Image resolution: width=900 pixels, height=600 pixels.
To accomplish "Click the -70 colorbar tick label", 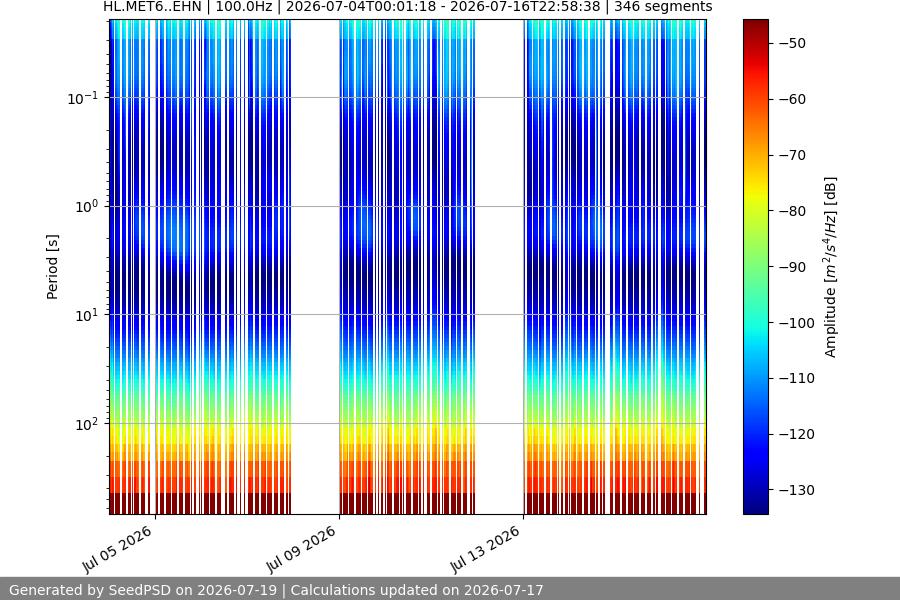I will 793,155.
